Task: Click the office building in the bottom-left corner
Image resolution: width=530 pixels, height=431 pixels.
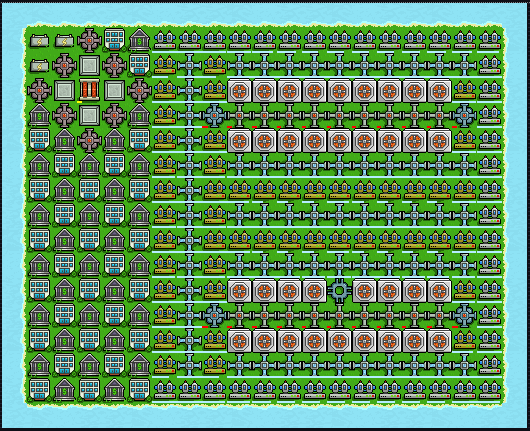Action: (x=39, y=389)
